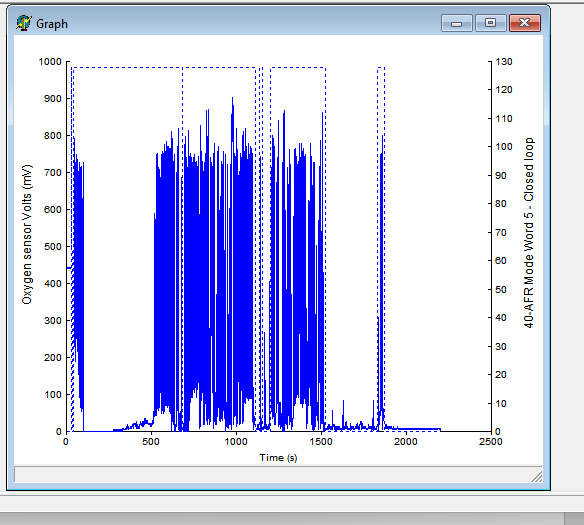Click the resize grip in status bar

[x=536, y=476]
